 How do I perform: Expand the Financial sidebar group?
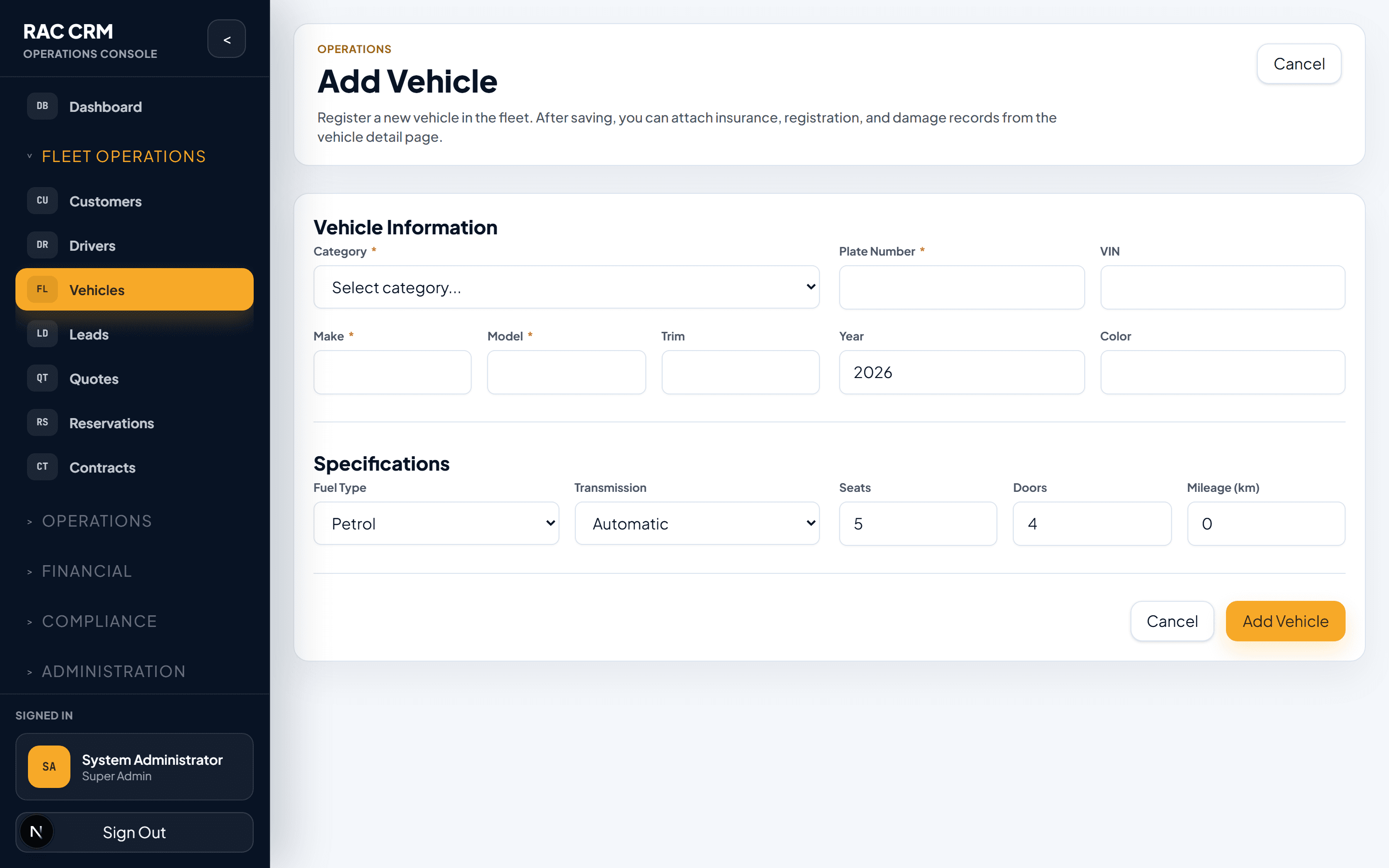coord(80,570)
